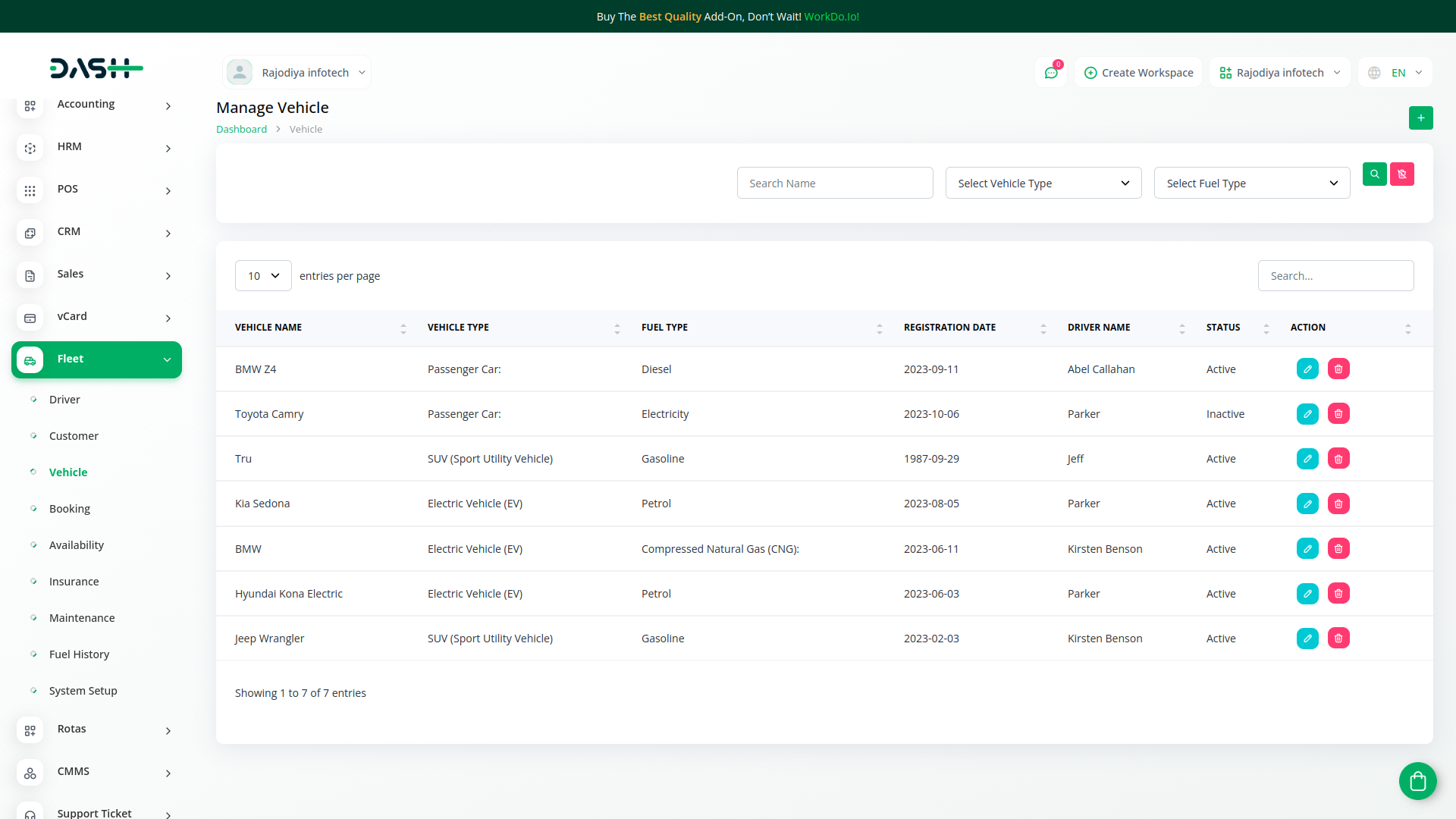Open the Select Fuel Type dropdown
The image size is (1456, 819).
pos(1251,184)
